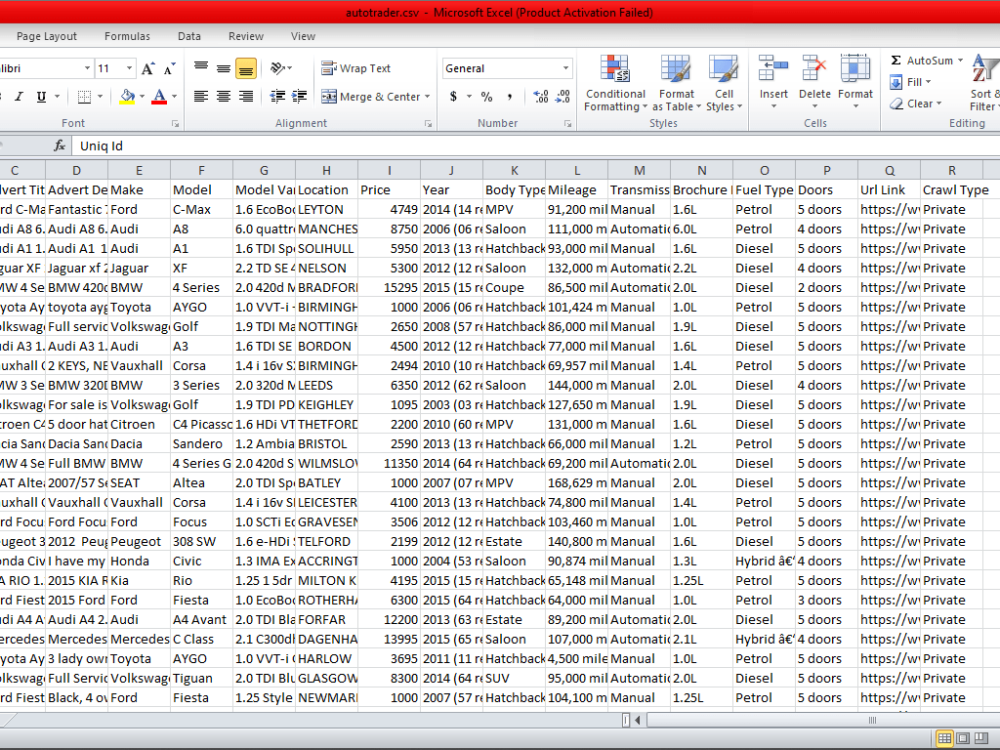Open text orientation options
Image resolution: width=1000 pixels, height=750 pixels.
click(x=281, y=68)
